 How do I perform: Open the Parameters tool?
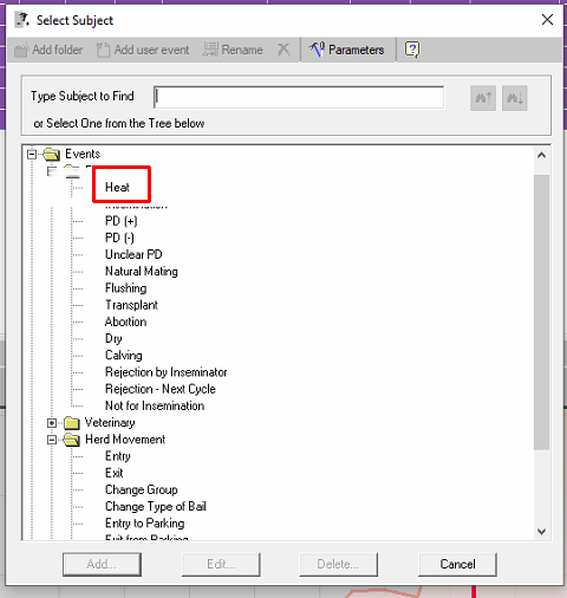(x=347, y=50)
